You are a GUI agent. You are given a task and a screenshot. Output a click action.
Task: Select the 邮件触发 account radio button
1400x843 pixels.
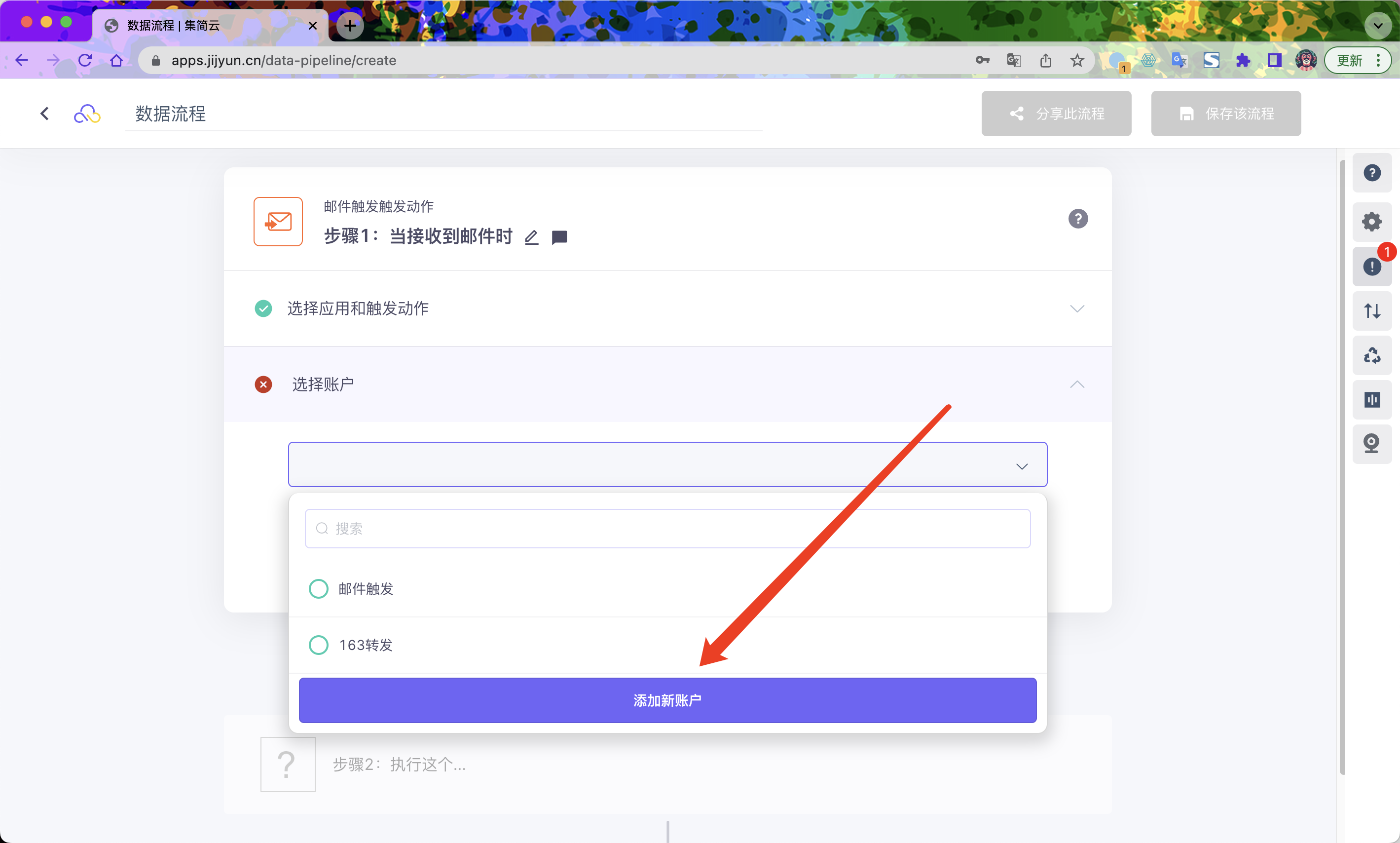click(319, 588)
